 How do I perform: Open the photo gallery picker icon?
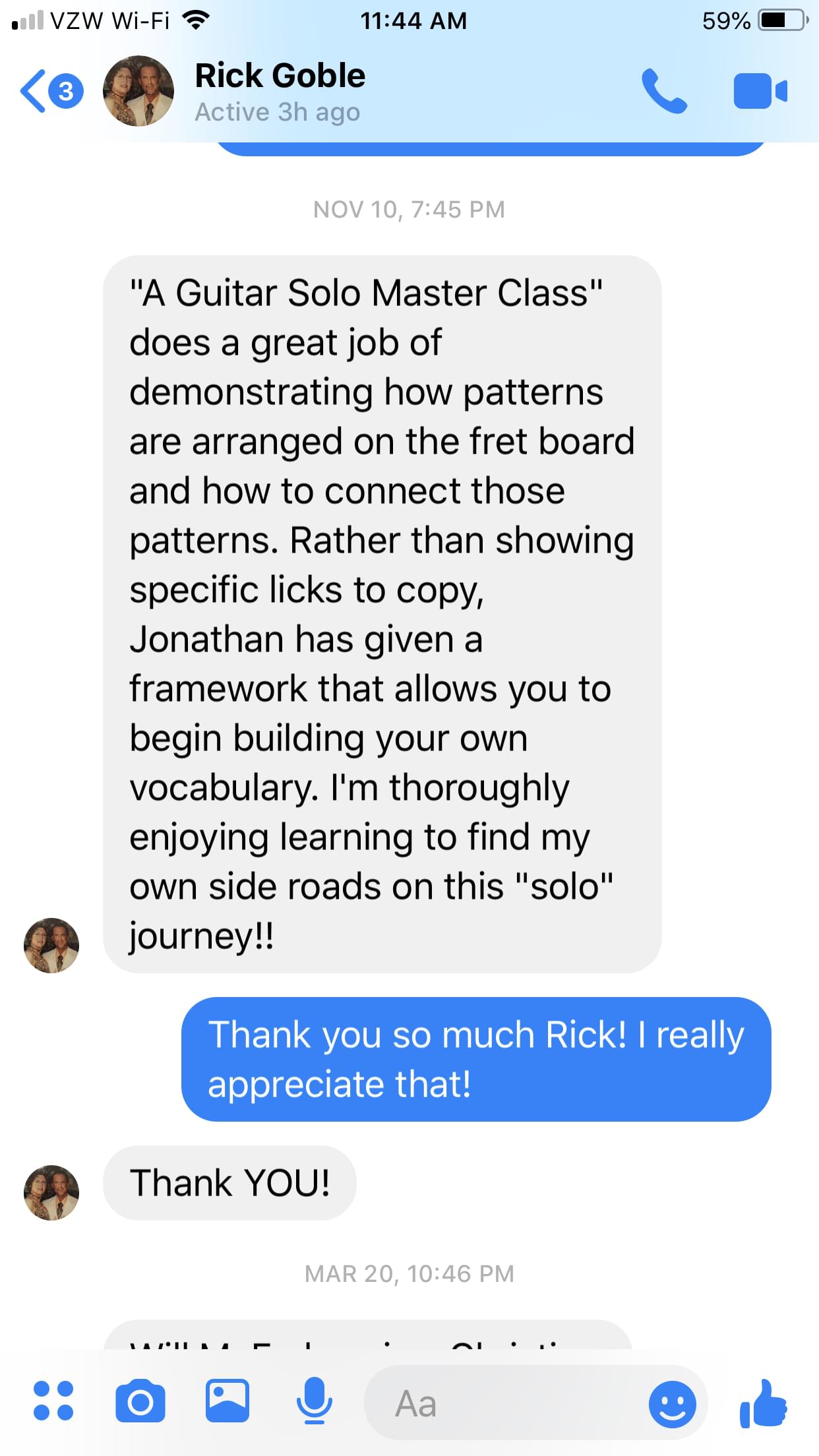(x=228, y=1401)
